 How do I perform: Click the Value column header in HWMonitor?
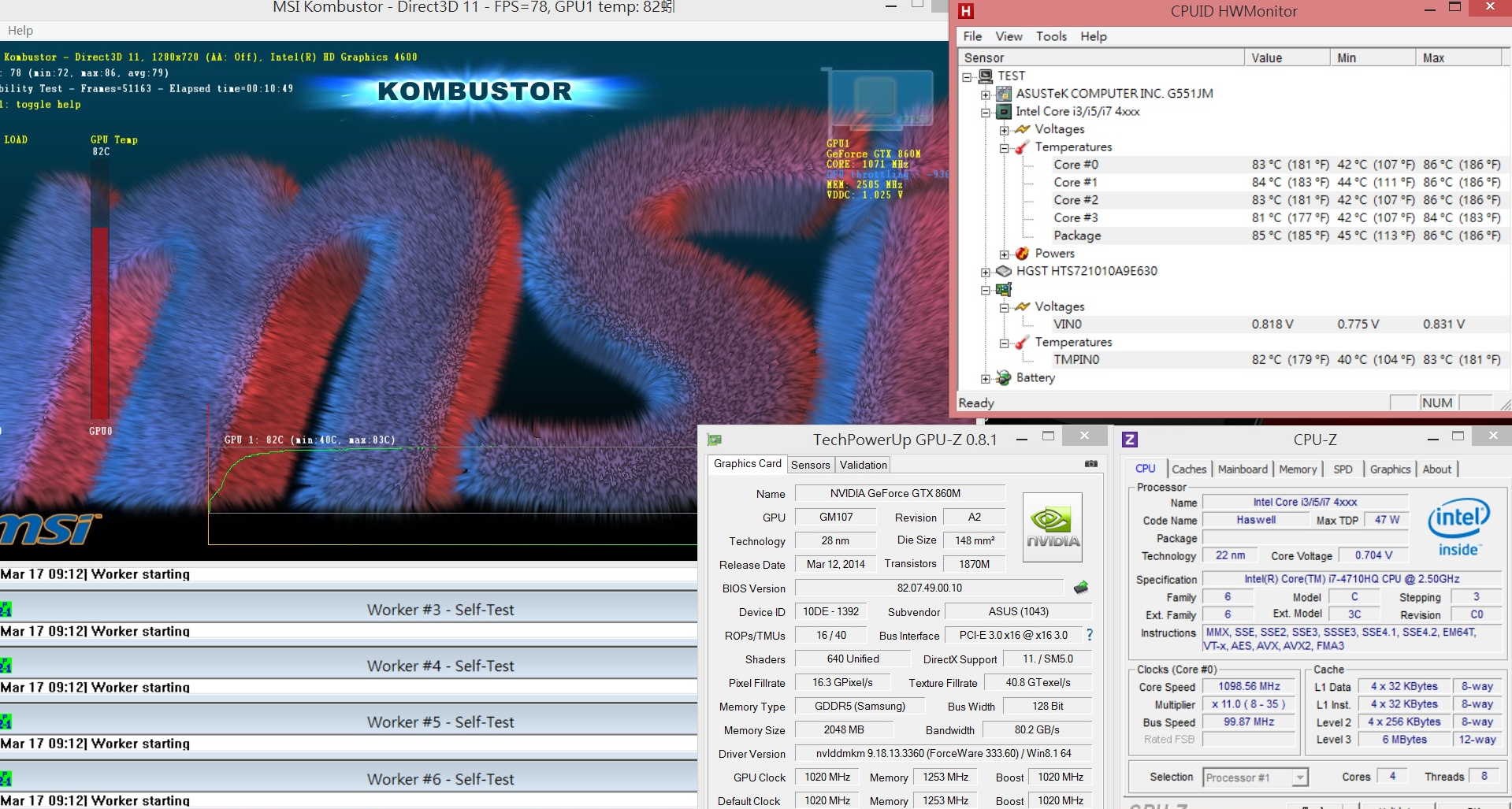coord(1287,58)
